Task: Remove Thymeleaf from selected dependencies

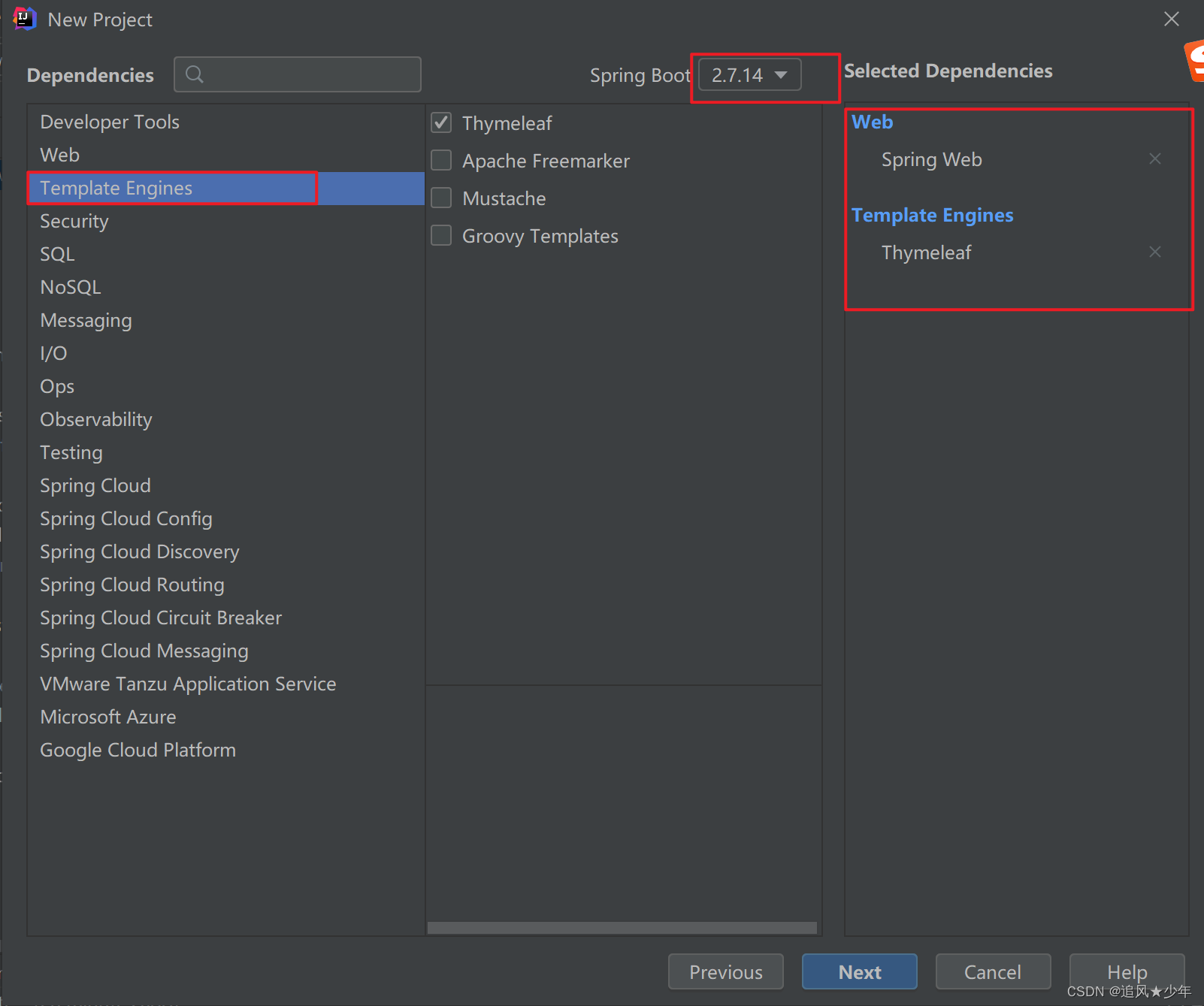Action: [1155, 252]
